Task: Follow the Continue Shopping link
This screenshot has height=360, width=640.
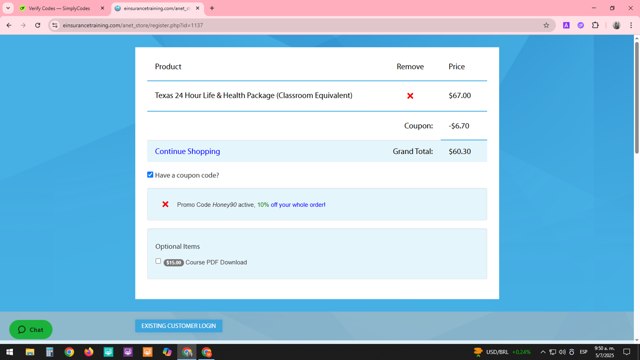Action: pos(187,151)
